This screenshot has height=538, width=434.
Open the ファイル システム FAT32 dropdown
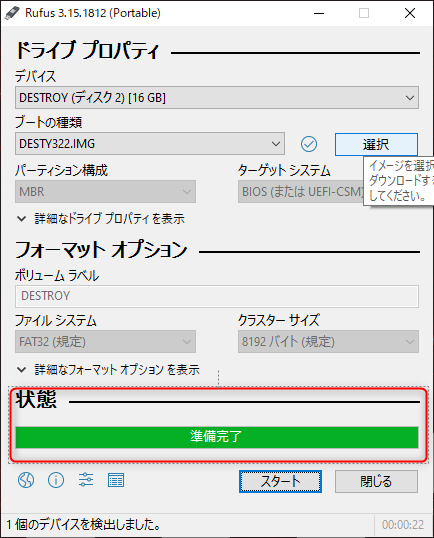coord(105,341)
